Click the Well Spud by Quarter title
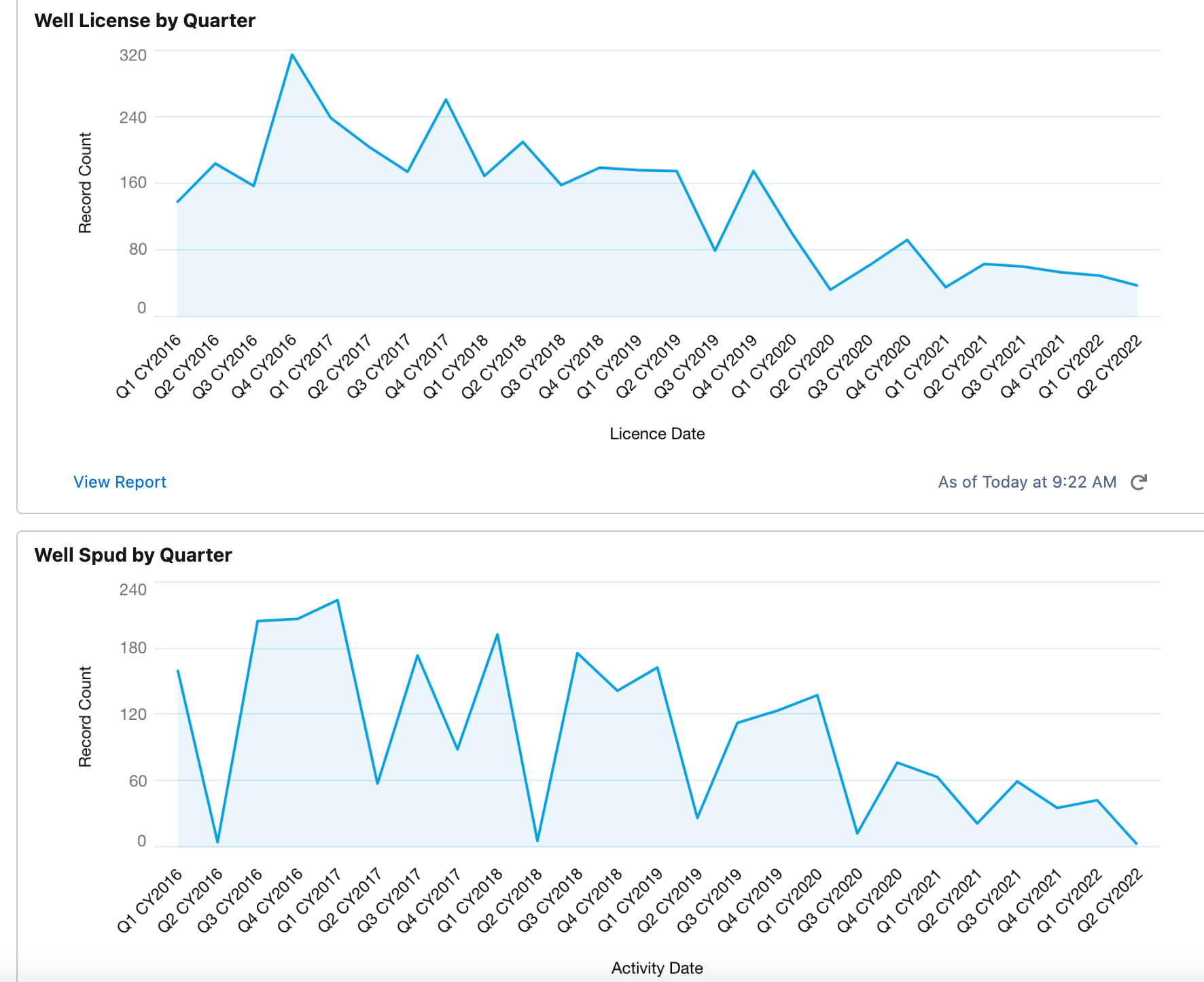The image size is (1204, 982). point(133,555)
